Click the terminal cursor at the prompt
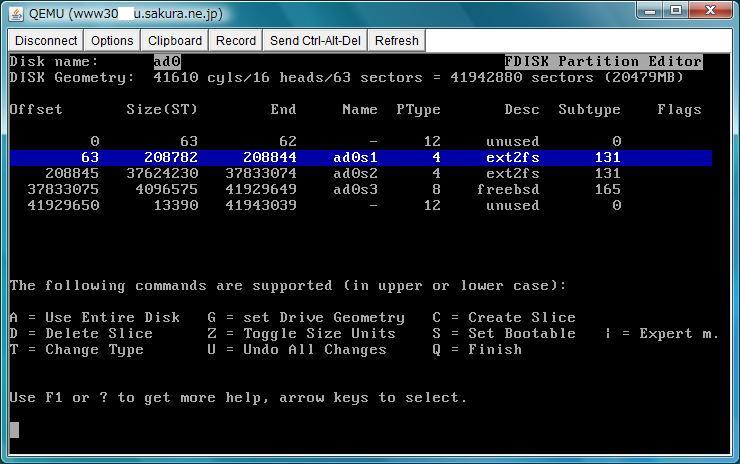The width and height of the screenshot is (740, 464). coord(14,430)
